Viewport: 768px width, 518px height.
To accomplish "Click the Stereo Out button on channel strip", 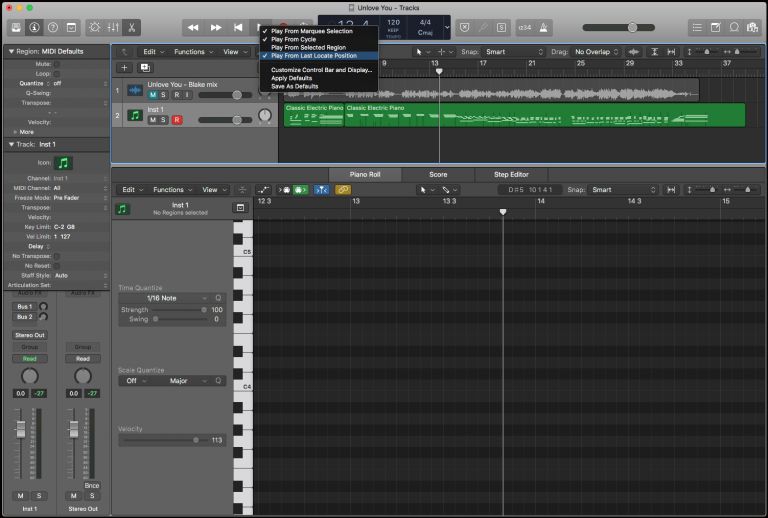I will [30, 335].
